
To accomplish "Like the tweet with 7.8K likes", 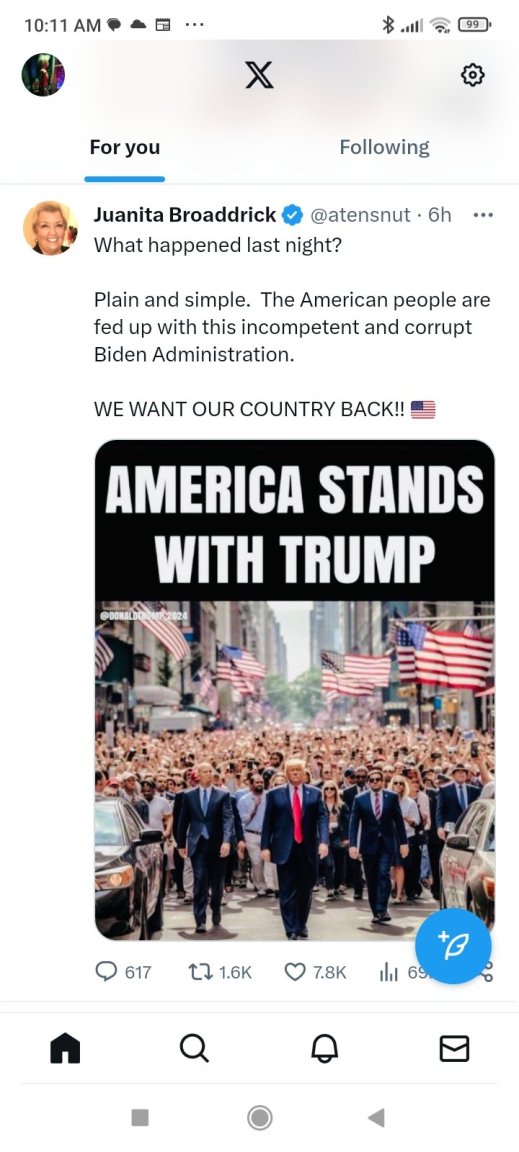I will click(x=295, y=972).
